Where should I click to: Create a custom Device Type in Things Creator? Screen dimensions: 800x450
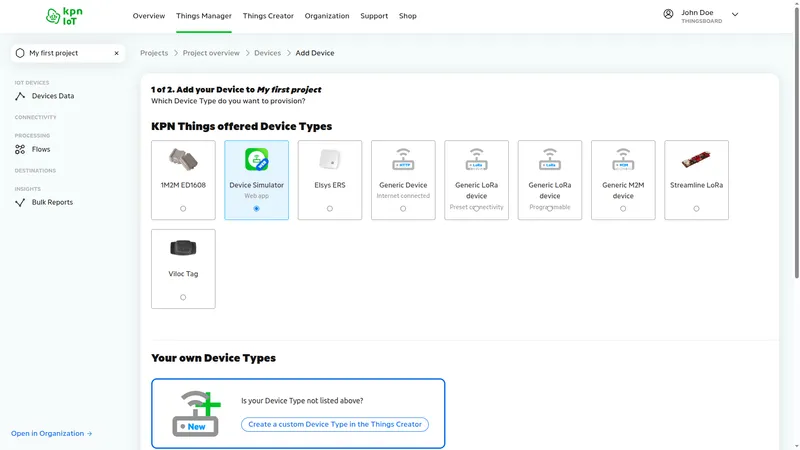coord(335,424)
